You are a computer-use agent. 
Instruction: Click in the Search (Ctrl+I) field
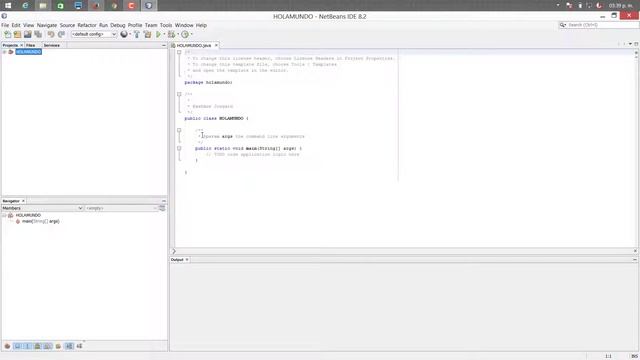pyautogui.click(x=598, y=25)
